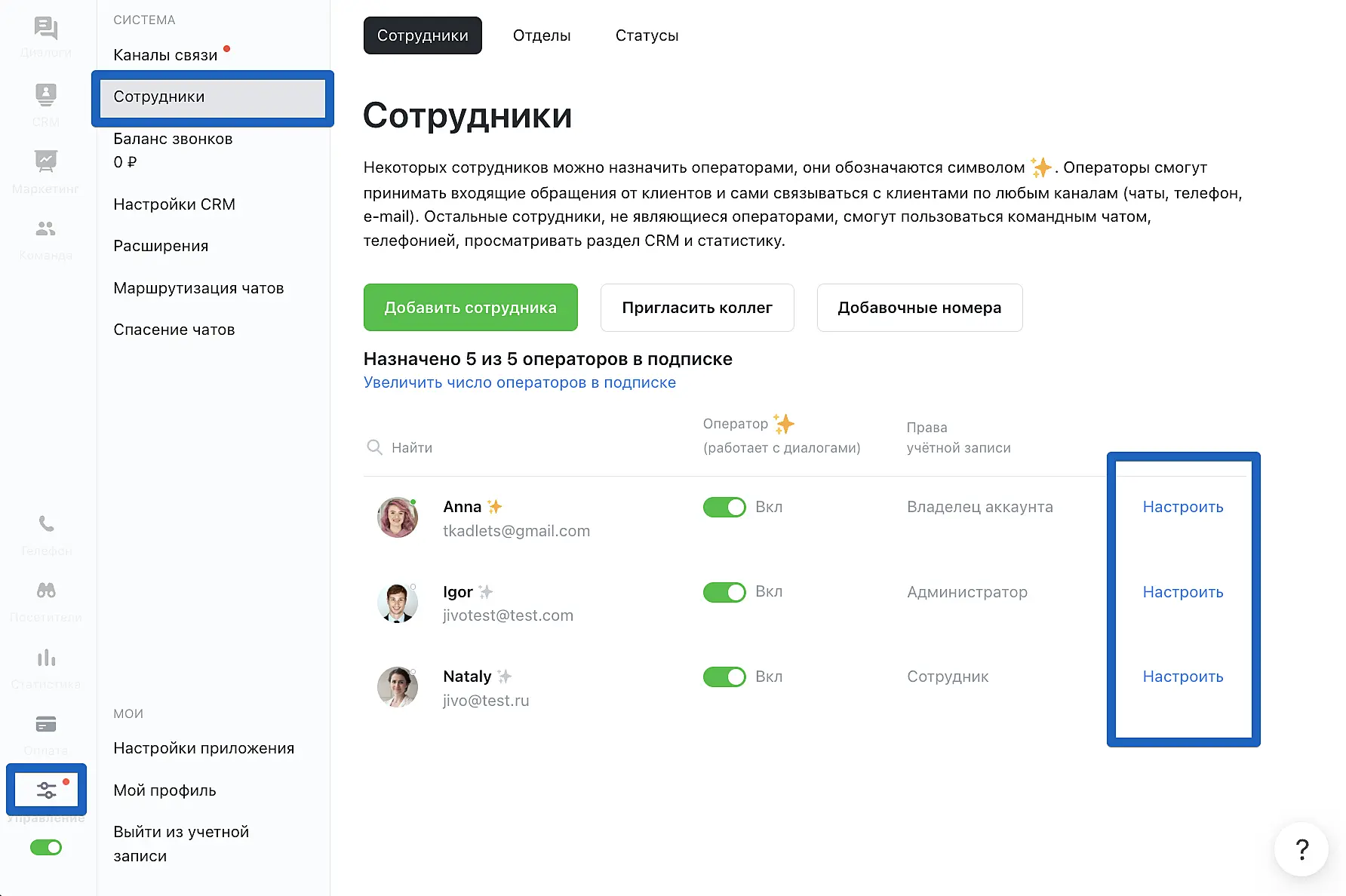Image resolution: width=1346 pixels, height=896 pixels.
Task: Disable operator switch for Igor
Action: [x=724, y=592]
